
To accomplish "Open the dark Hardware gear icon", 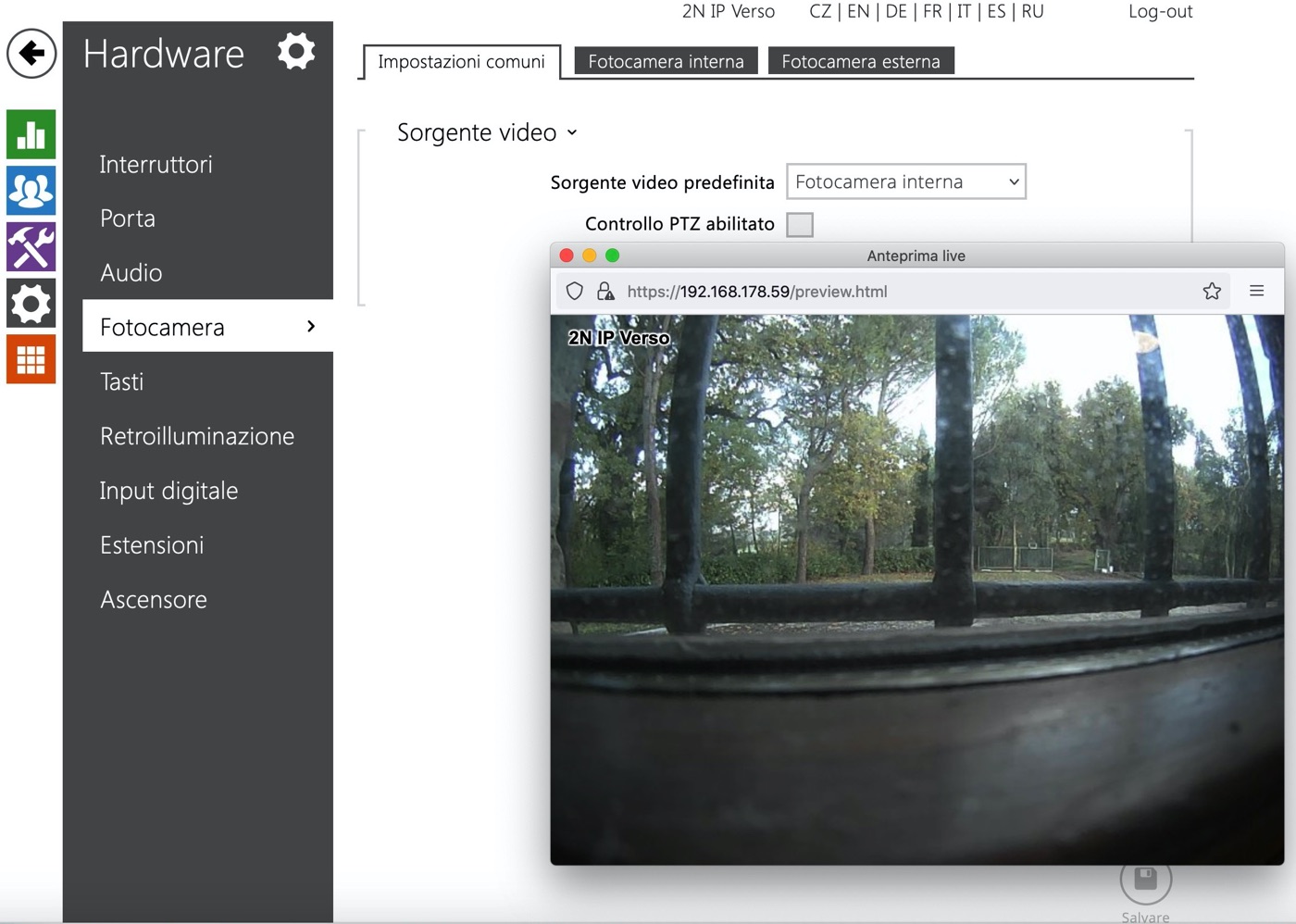I will click(31, 304).
